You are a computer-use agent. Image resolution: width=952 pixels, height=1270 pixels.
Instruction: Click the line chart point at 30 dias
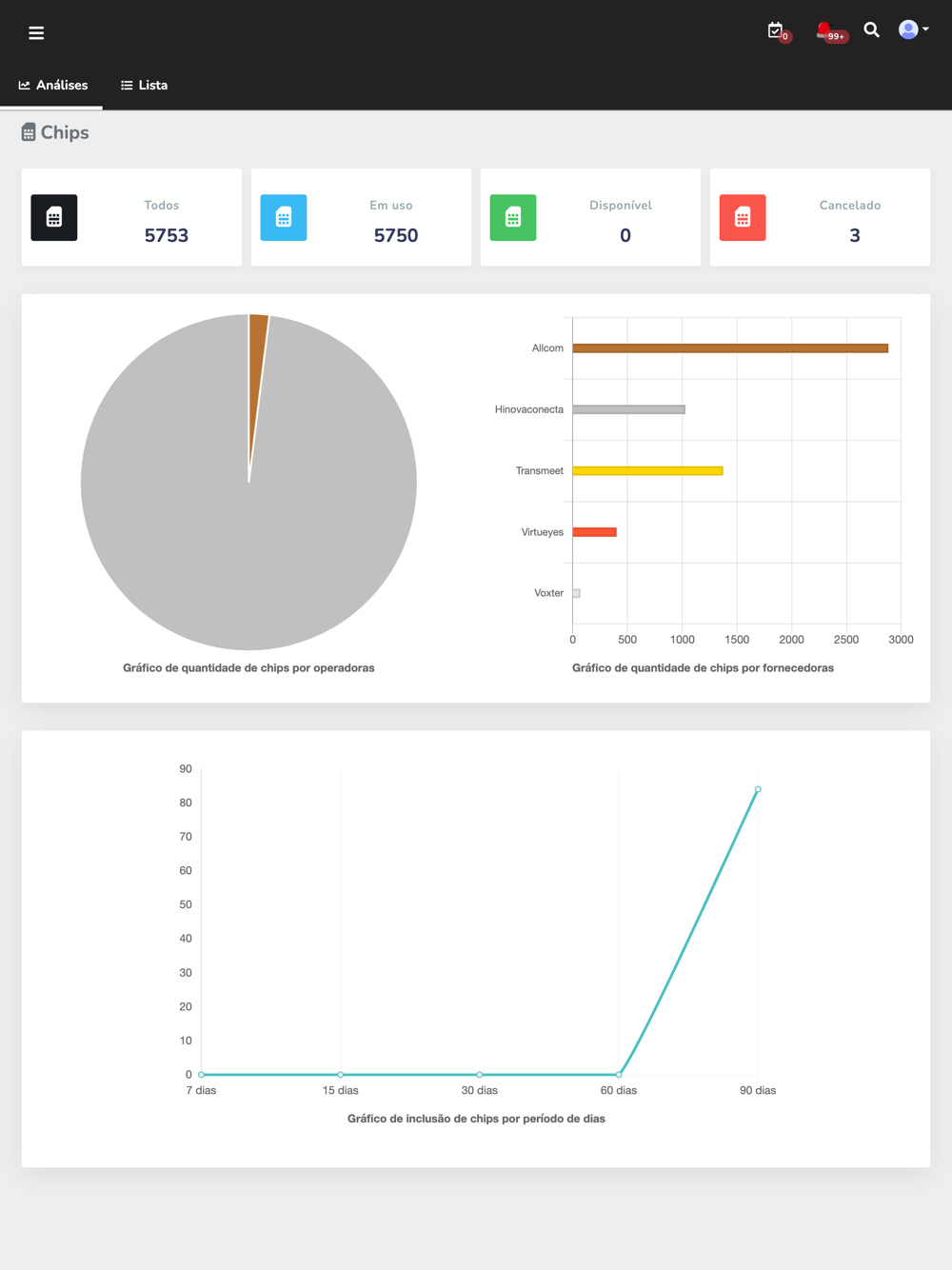[480, 1075]
